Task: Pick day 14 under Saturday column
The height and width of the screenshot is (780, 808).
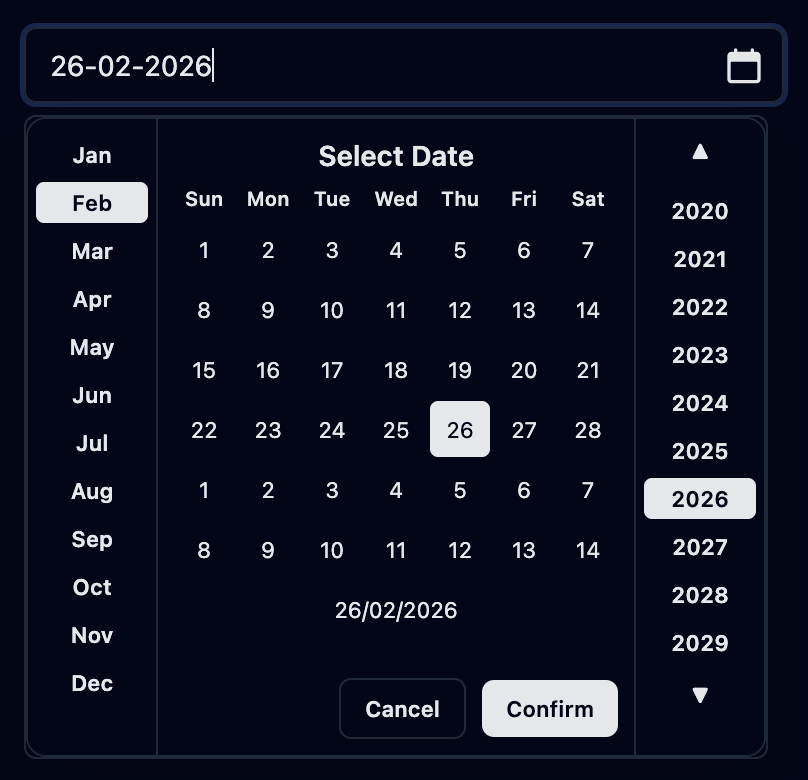Action: pos(587,310)
